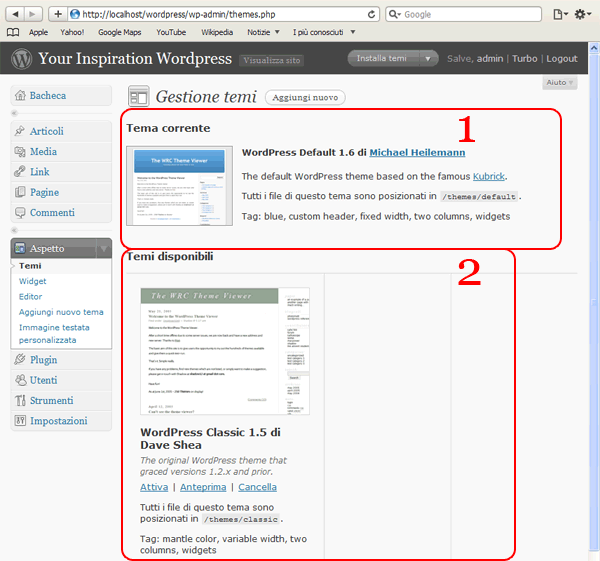Click the WordPress Default theme thumbnail
Screen dimensions: 600x561
(x=179, y=186)
